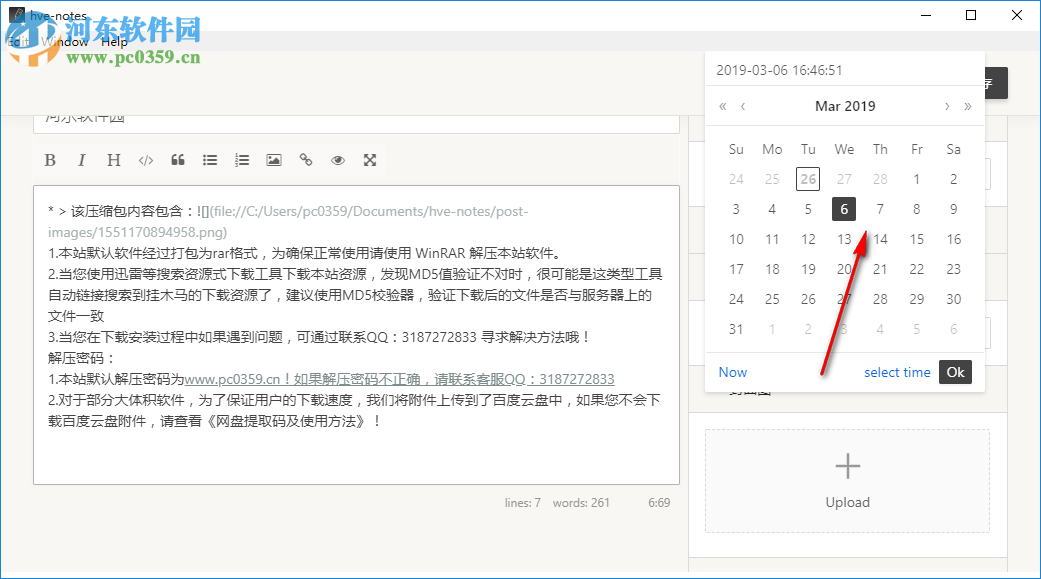The image size is (1041, 579).
Task: Advance calendar to next month
Action: [947, 106]
